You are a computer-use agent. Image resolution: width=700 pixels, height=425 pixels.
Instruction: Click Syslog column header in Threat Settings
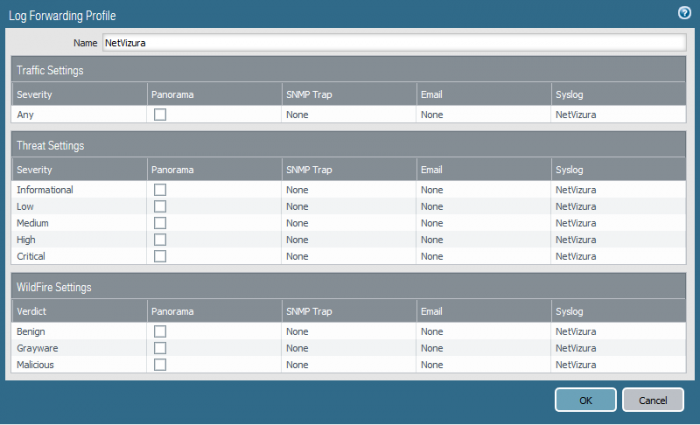619,170
